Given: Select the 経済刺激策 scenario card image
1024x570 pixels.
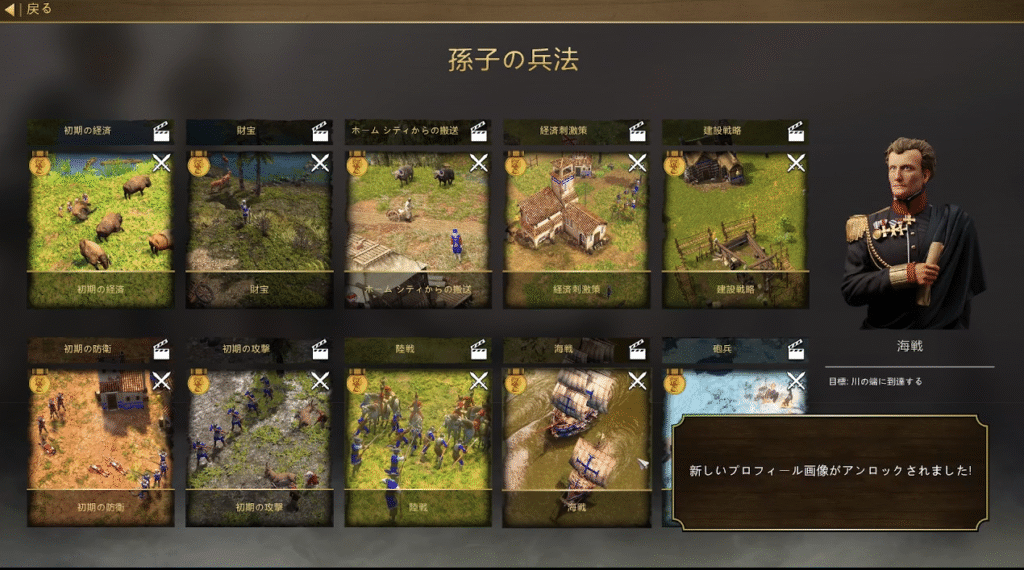Looking at the screenshot, I should pos(577,212).
